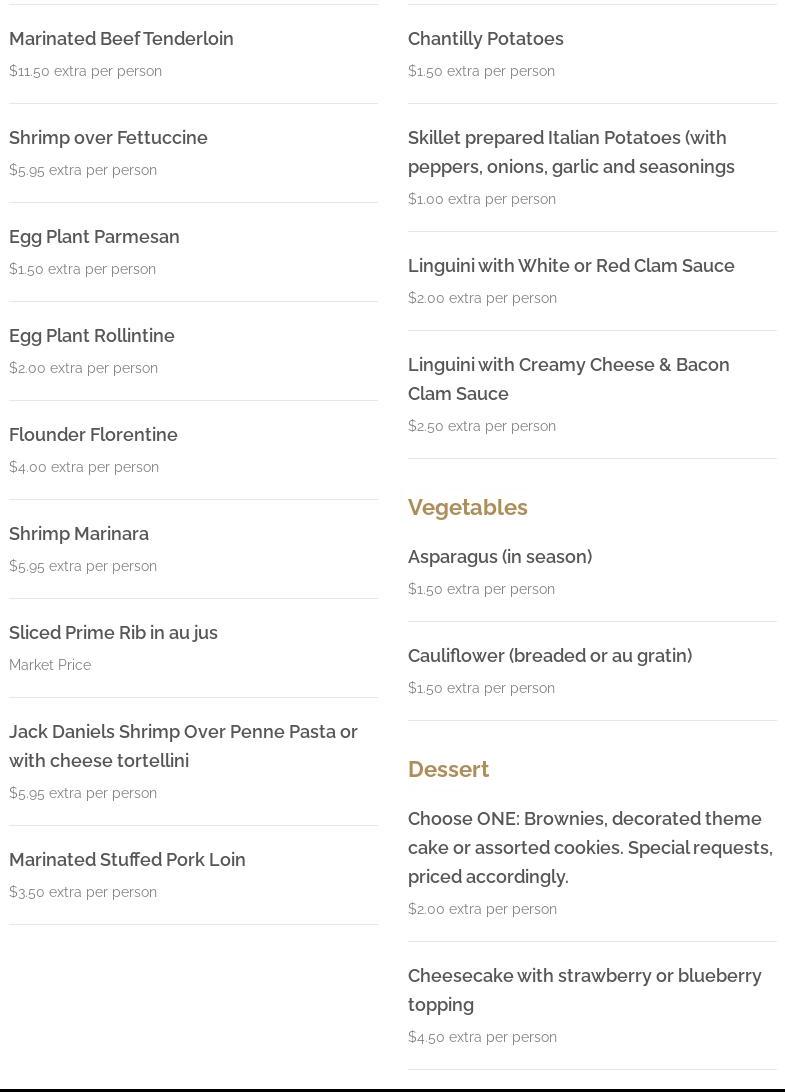Click the Egg Plant Parmesan title

(94, 236)
